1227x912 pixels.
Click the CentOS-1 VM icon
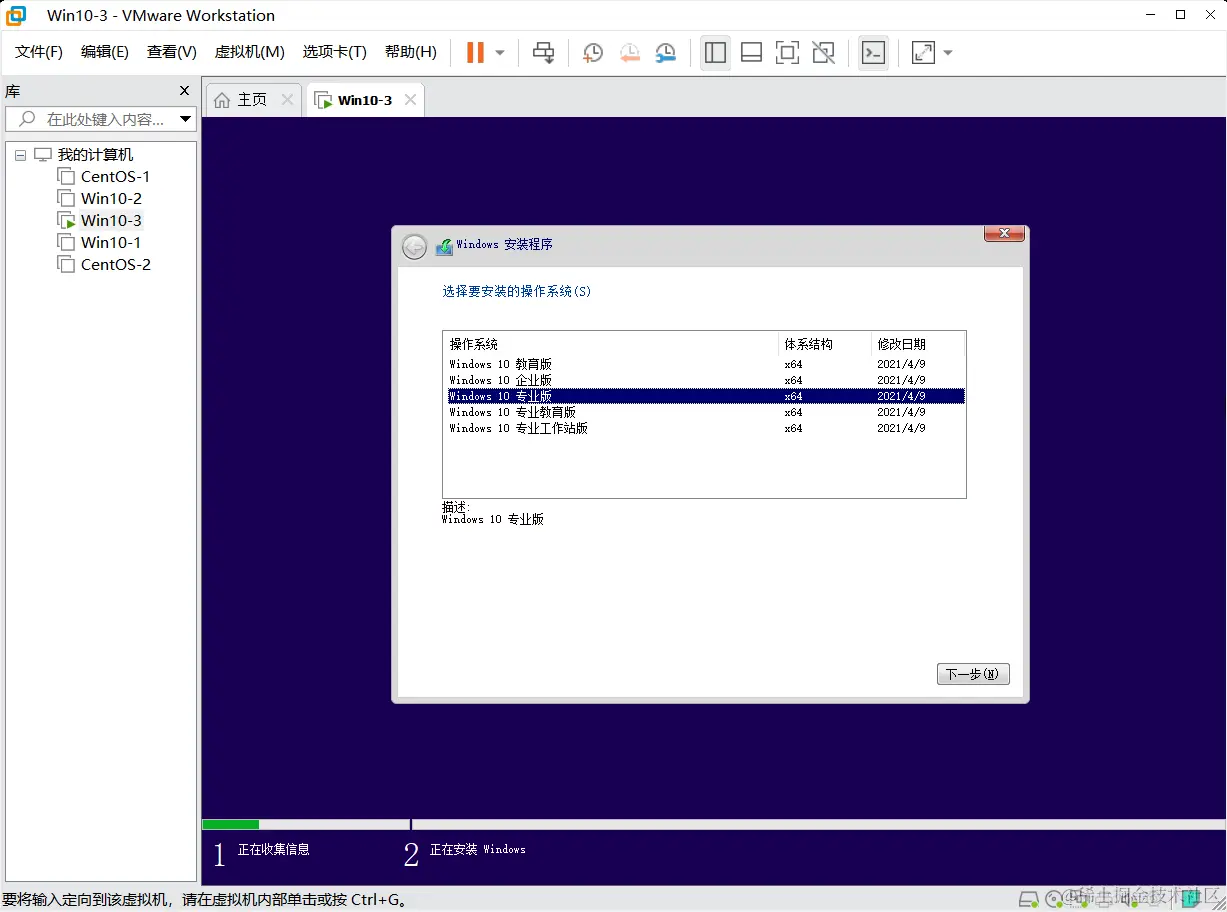pos(66,176)
